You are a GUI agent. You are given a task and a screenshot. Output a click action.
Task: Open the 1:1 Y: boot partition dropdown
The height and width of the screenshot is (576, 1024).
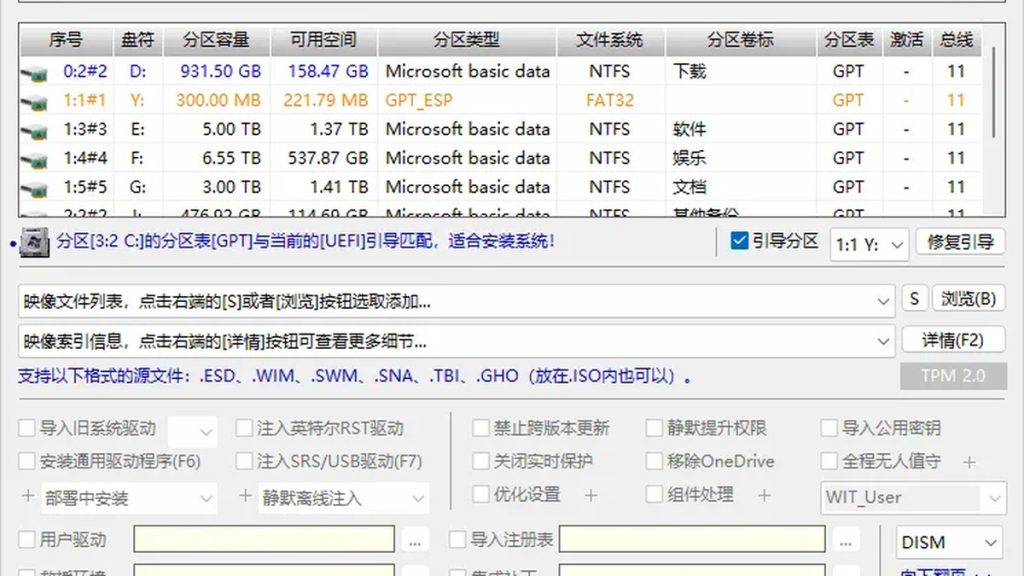click(x=869, y=245)
